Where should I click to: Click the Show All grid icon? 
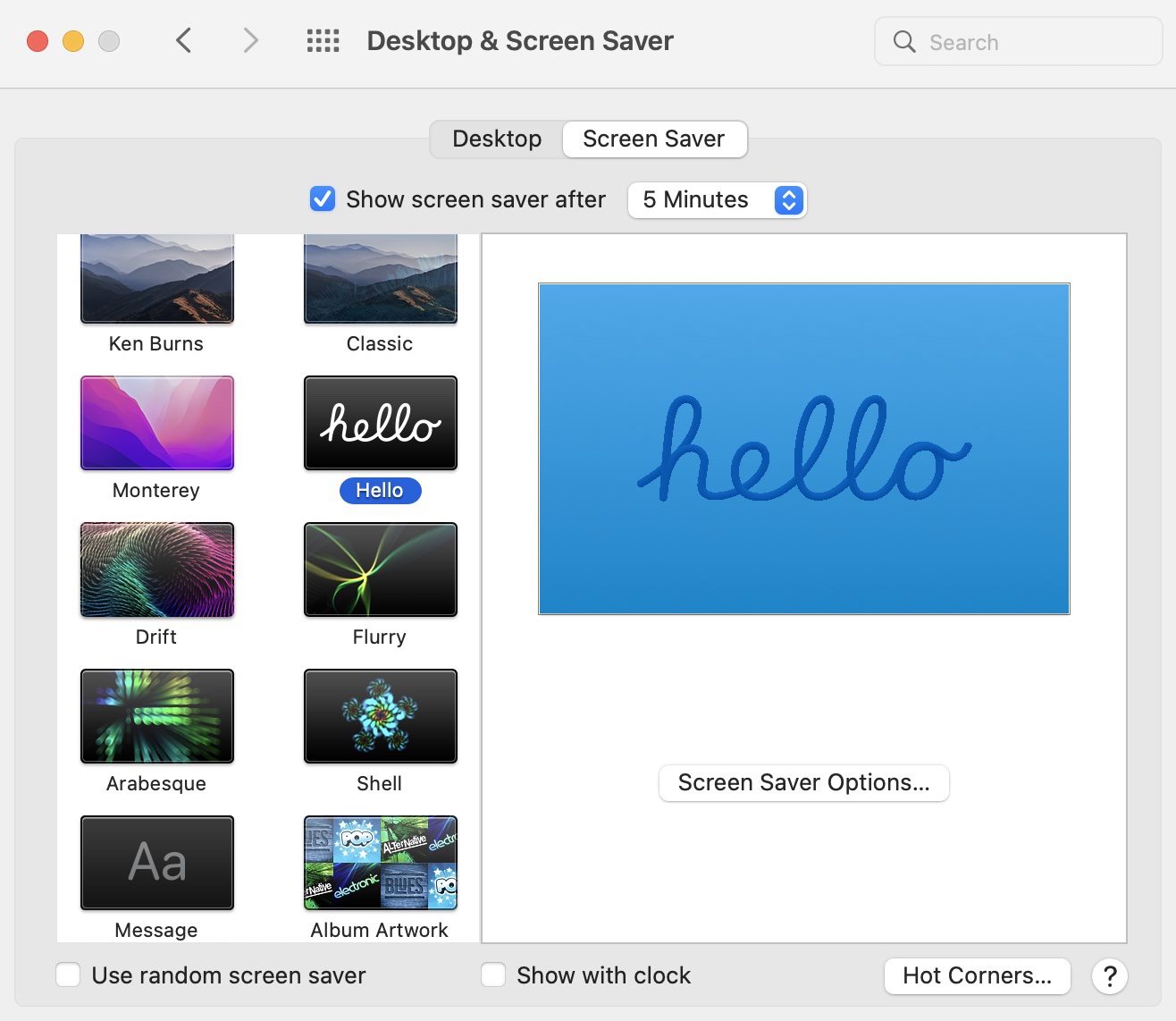(x=323, y=41)
